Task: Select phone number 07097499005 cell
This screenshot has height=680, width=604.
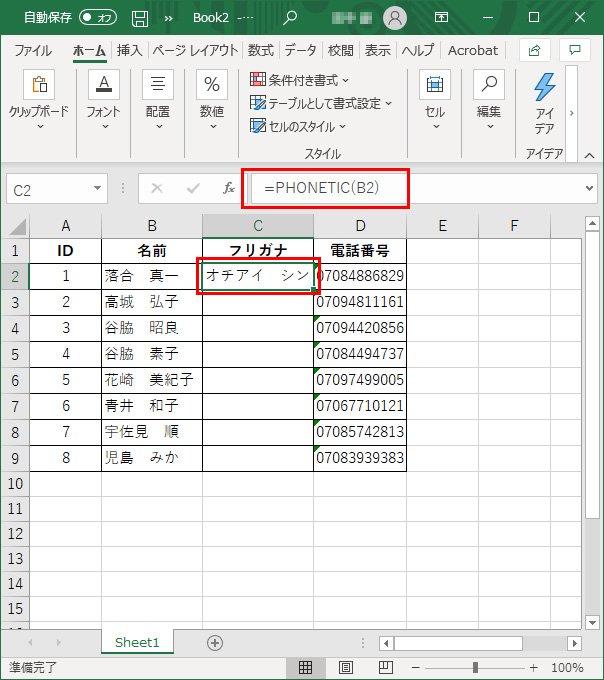Action: [360, 380]
